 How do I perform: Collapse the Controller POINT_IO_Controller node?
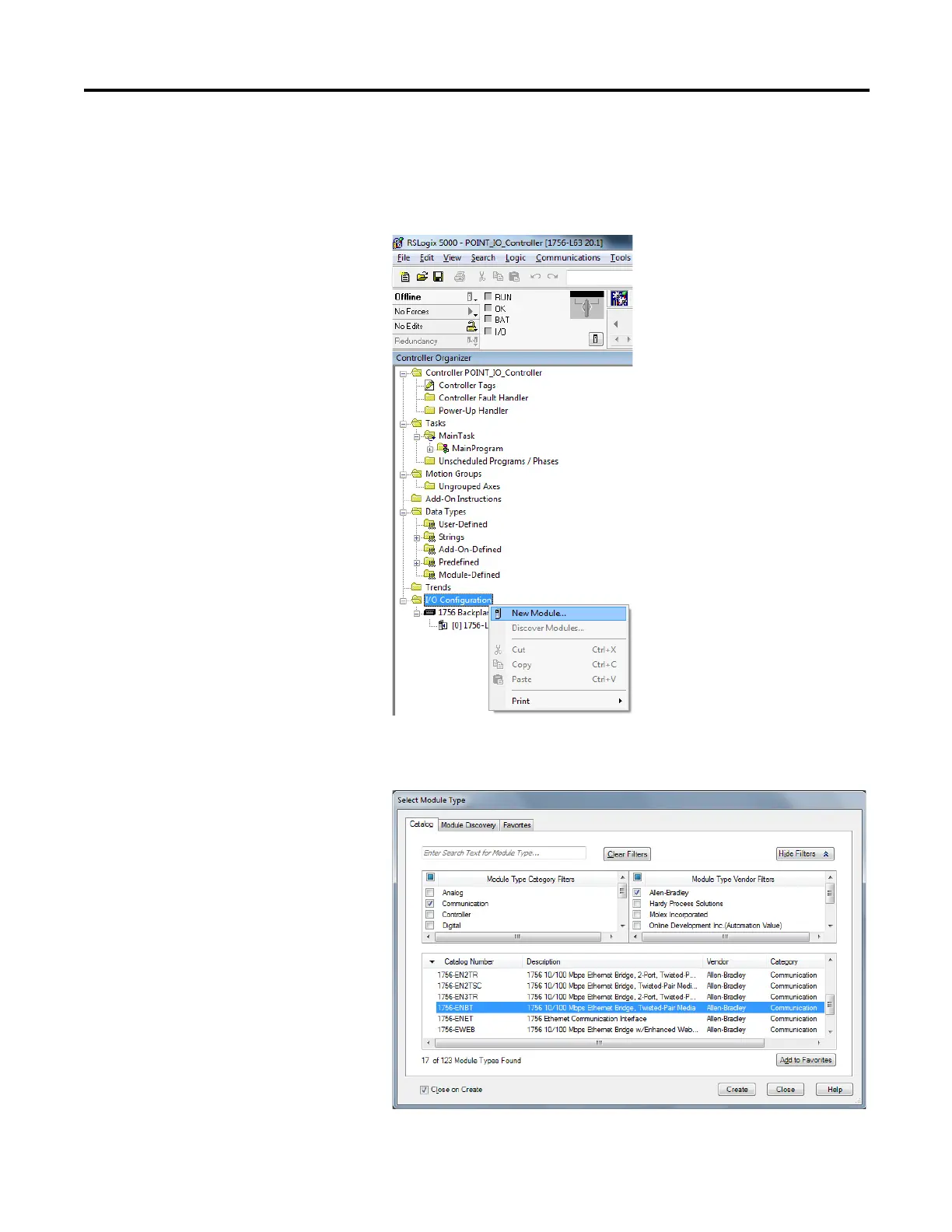[404, 373]
